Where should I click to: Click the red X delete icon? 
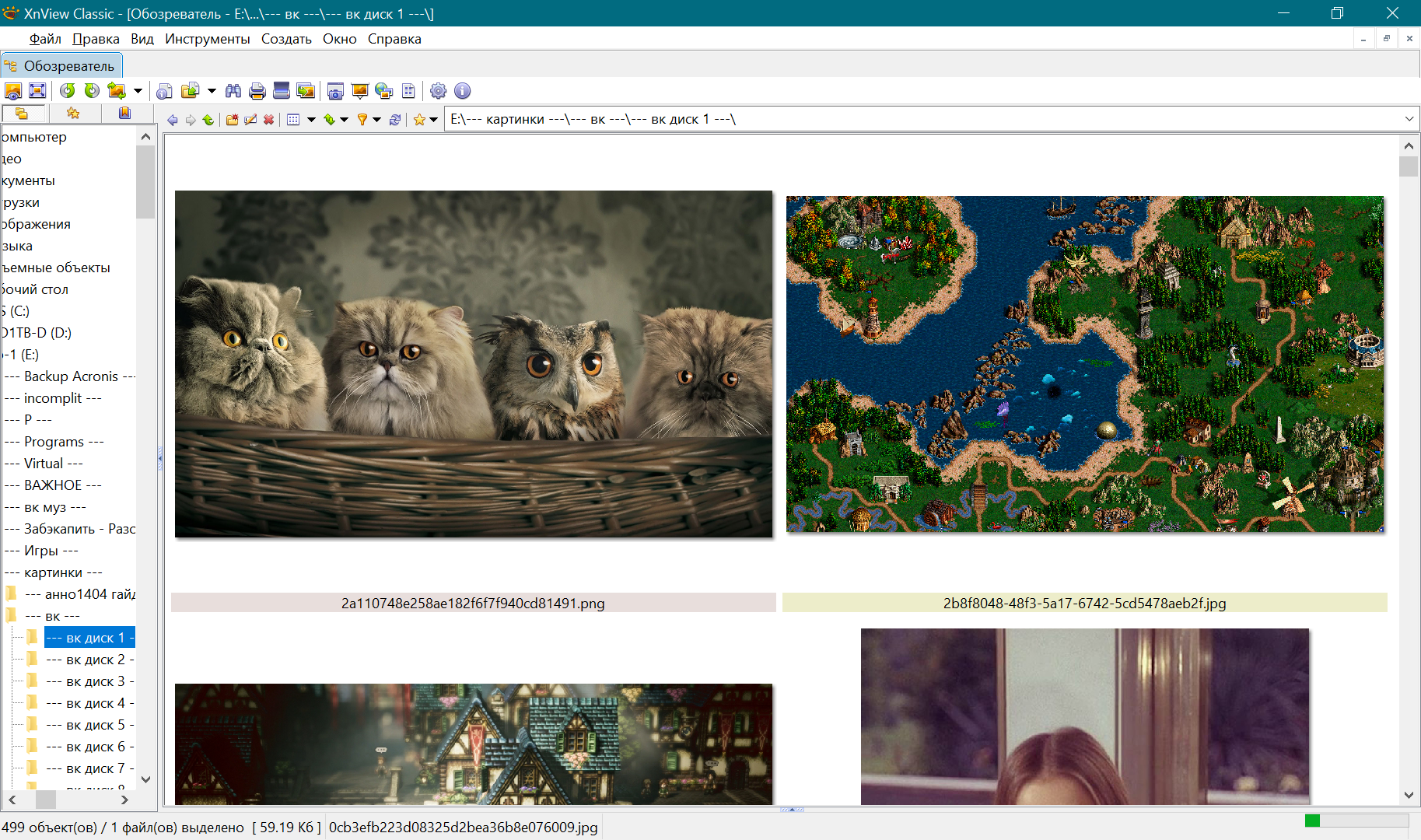268,120
